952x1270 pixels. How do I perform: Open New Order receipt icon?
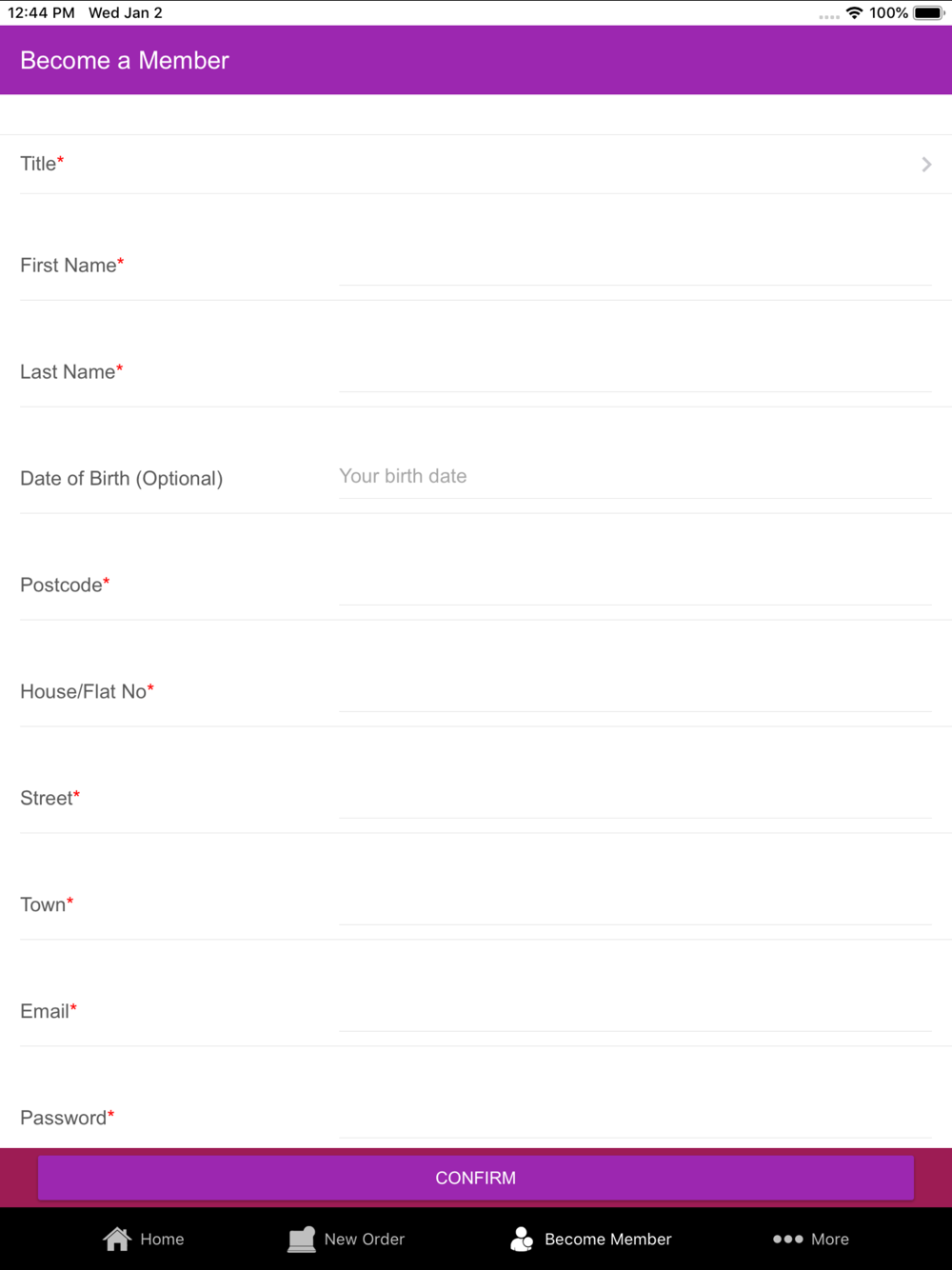[302, 1239]
